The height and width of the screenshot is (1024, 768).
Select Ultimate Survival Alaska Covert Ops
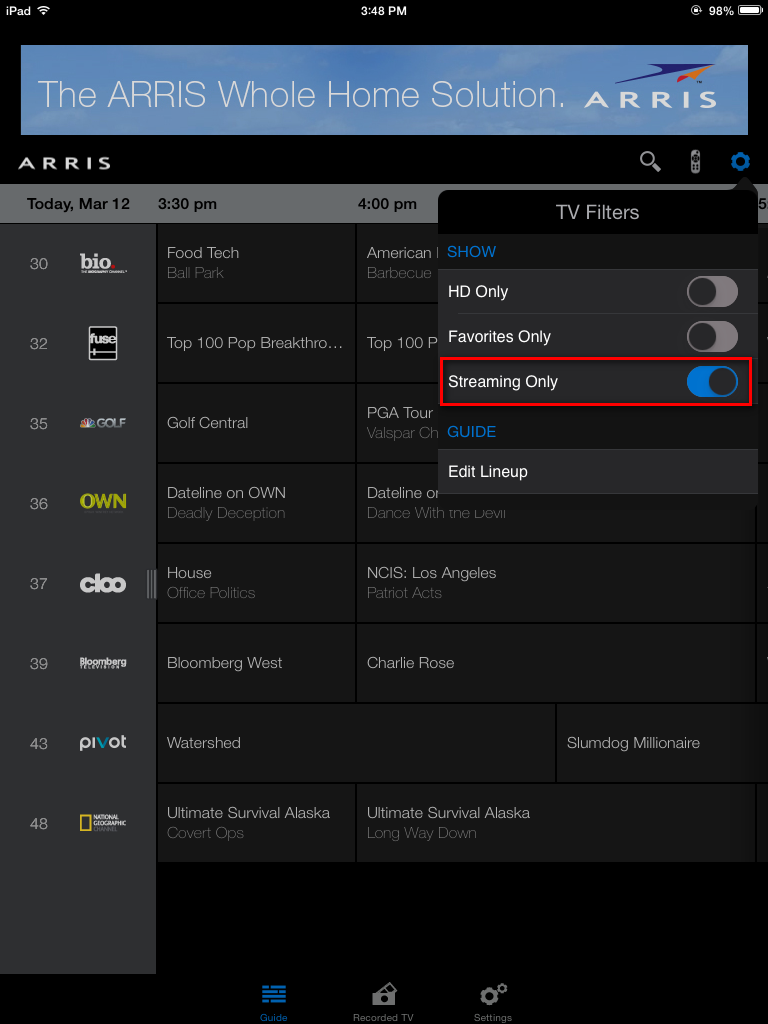pyautogui.click(x=257, y=823)
